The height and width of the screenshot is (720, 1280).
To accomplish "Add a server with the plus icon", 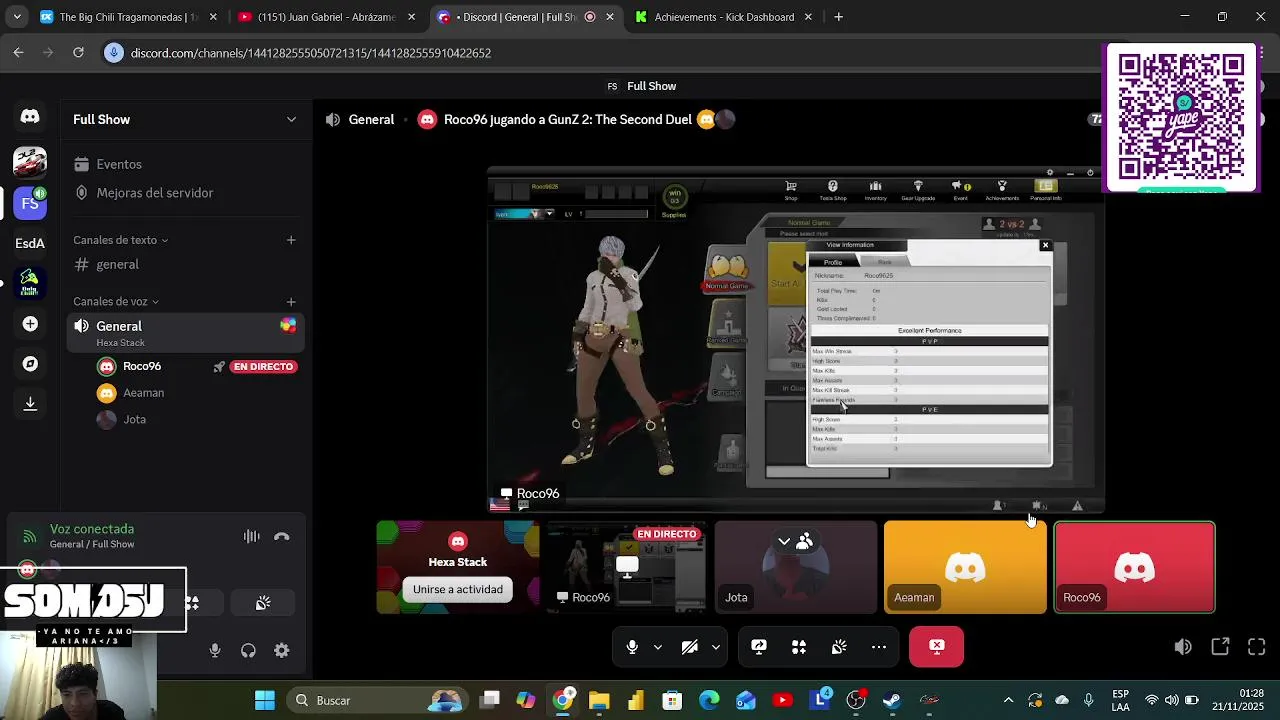I will point(30,324).
